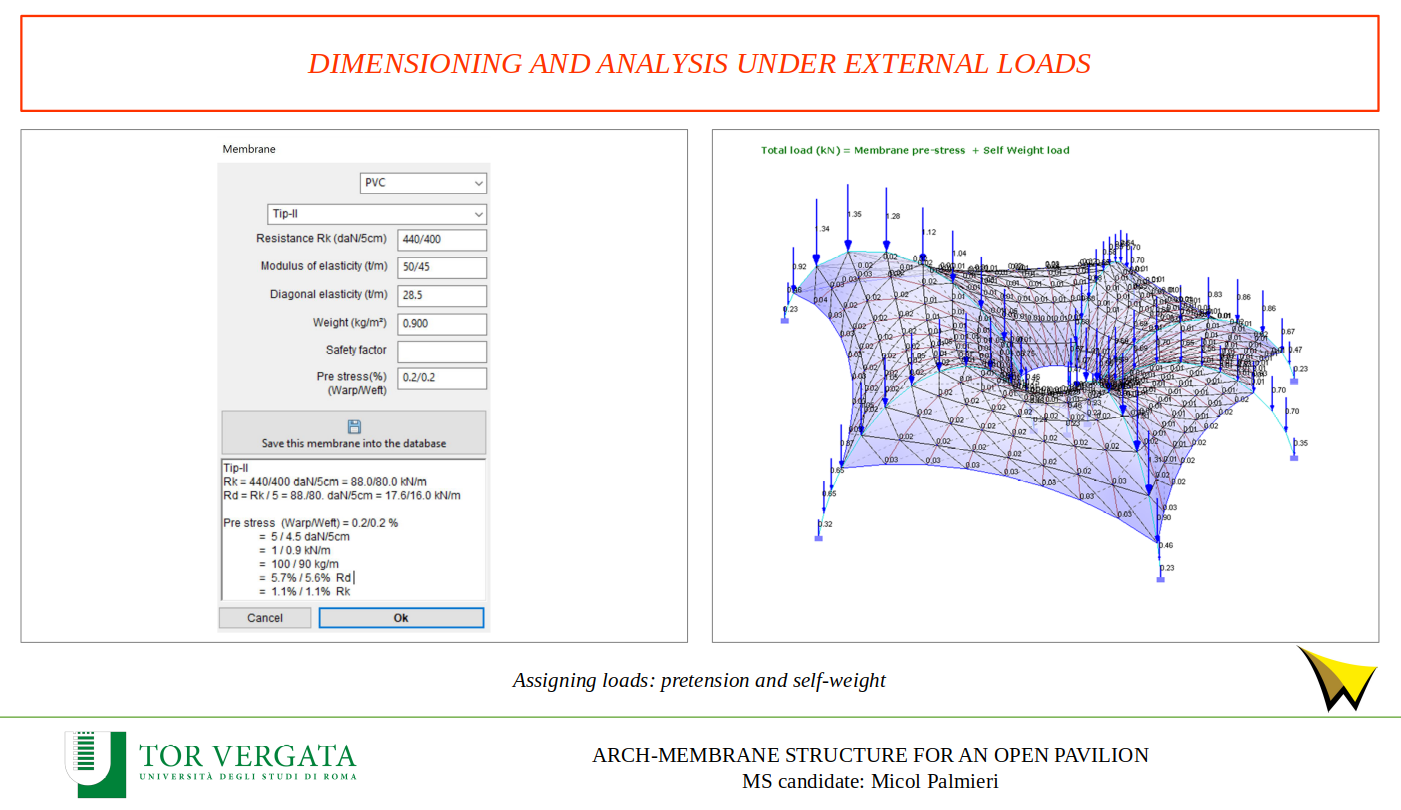The width and height of the screenshot is (1401, 810).
Task: Confirm with the Ok button
Action: 400,618
